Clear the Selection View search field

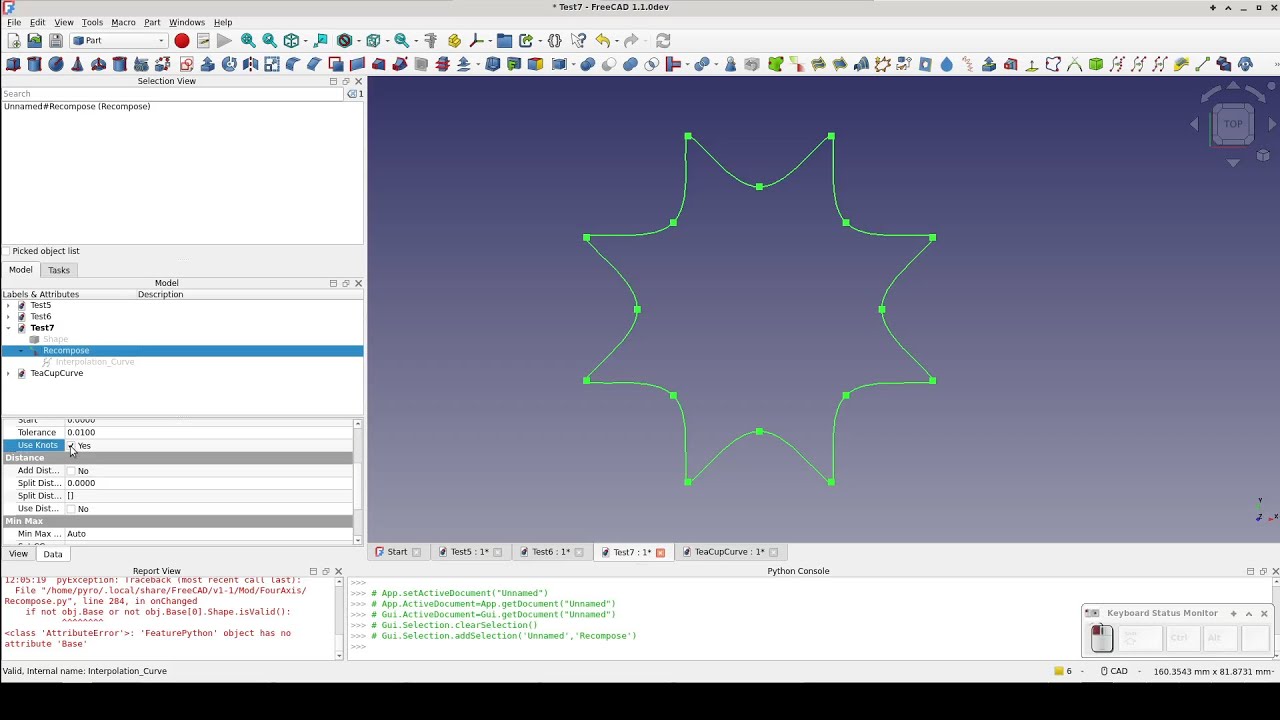353,94
